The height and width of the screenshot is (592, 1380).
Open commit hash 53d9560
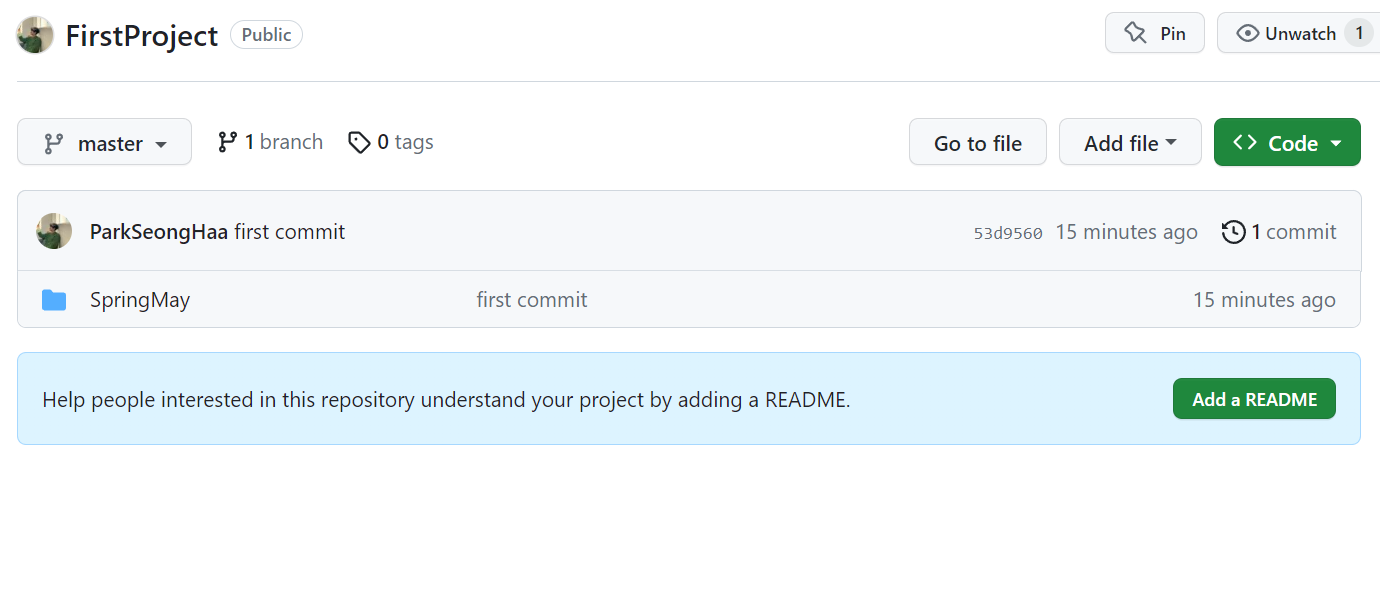1008,233
